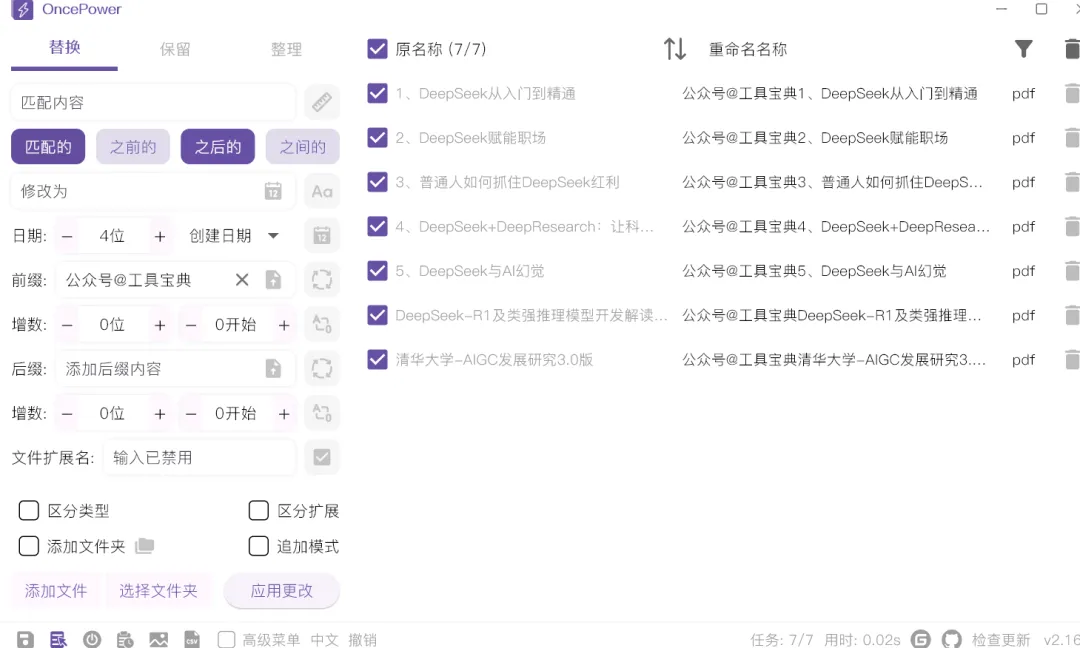Image resolution: width=1080 pixels, height=648 pixels.
Task: Click the 应用更改 button
Action: [x=282, y=591]
